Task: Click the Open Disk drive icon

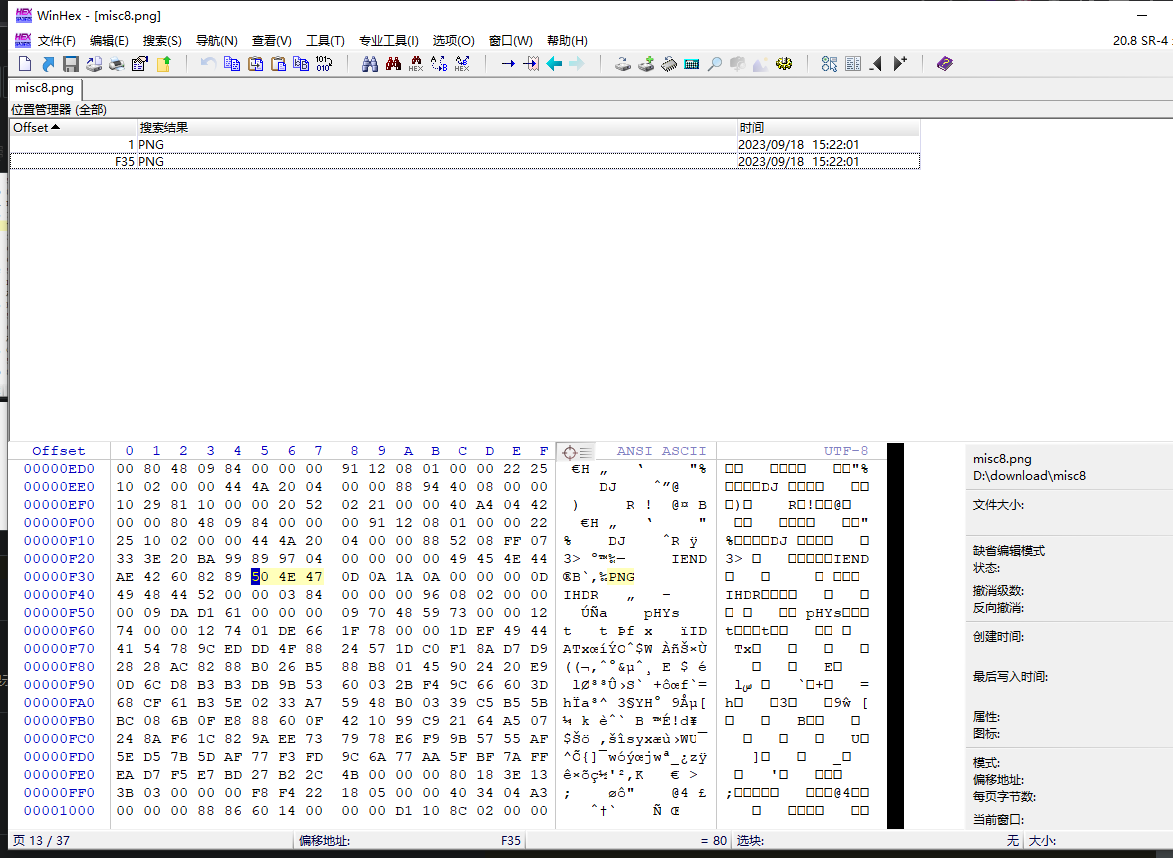Action: (x=622, y=64)
